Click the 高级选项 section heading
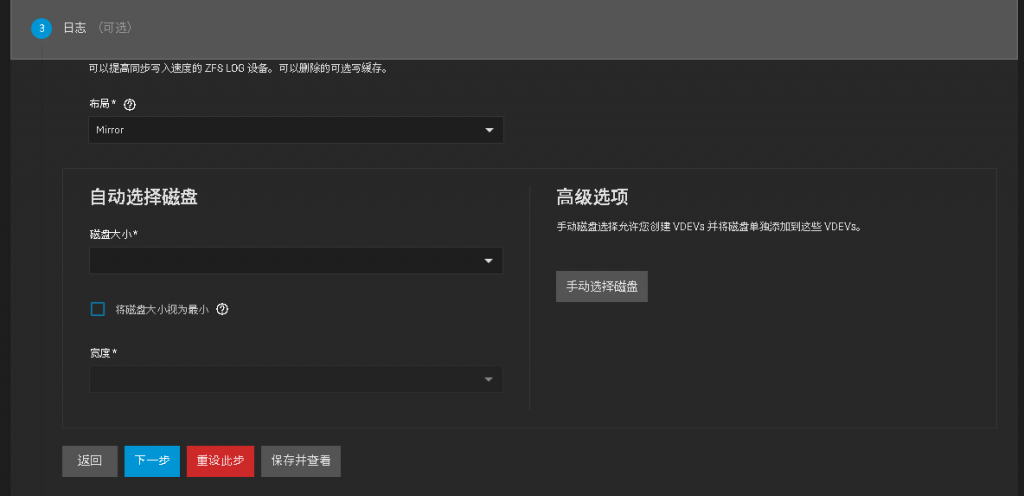Screen dimensions: 1024x496 point(591,197)
